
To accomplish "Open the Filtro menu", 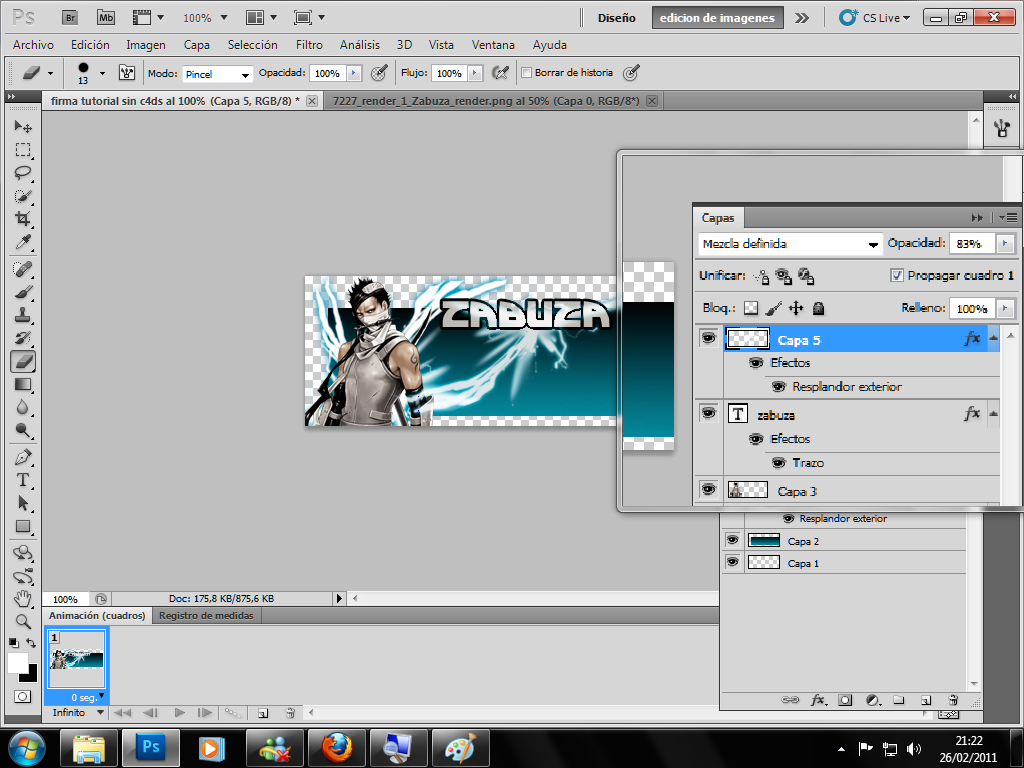I will click(x=309, y=45).
